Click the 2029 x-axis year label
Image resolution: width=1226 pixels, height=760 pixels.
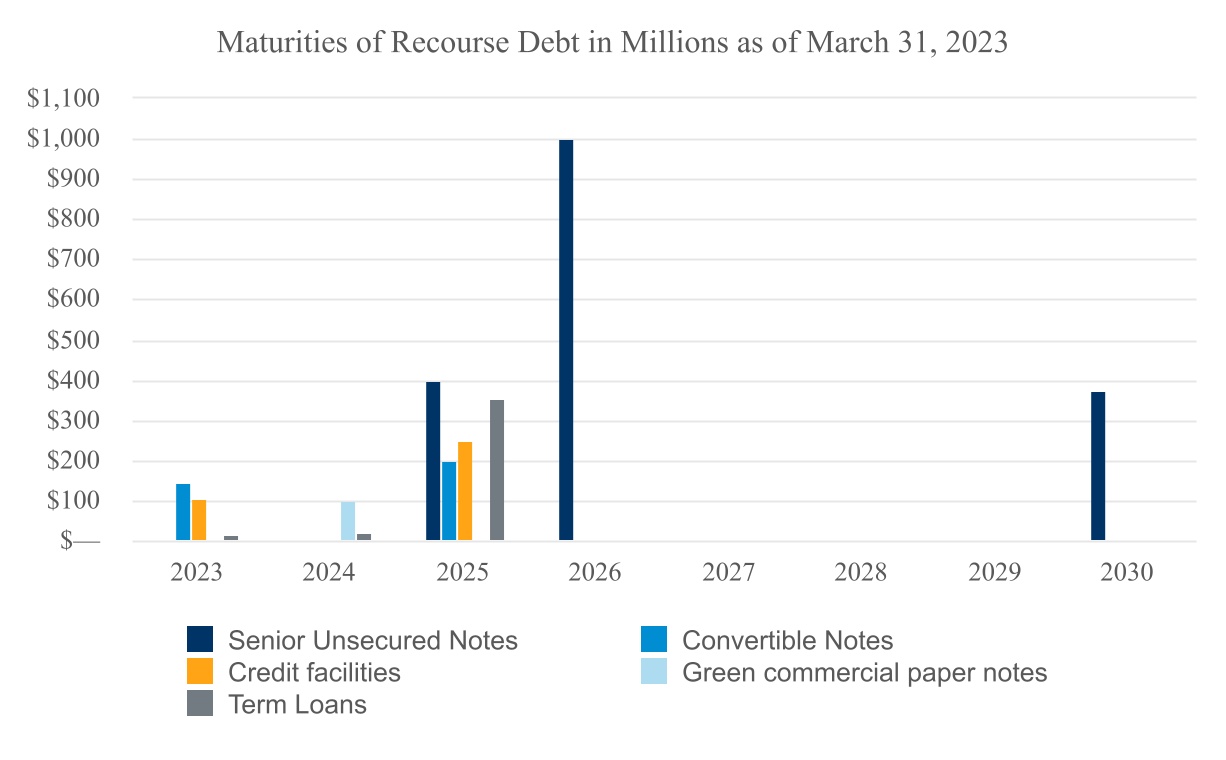[x=994, y=573]
